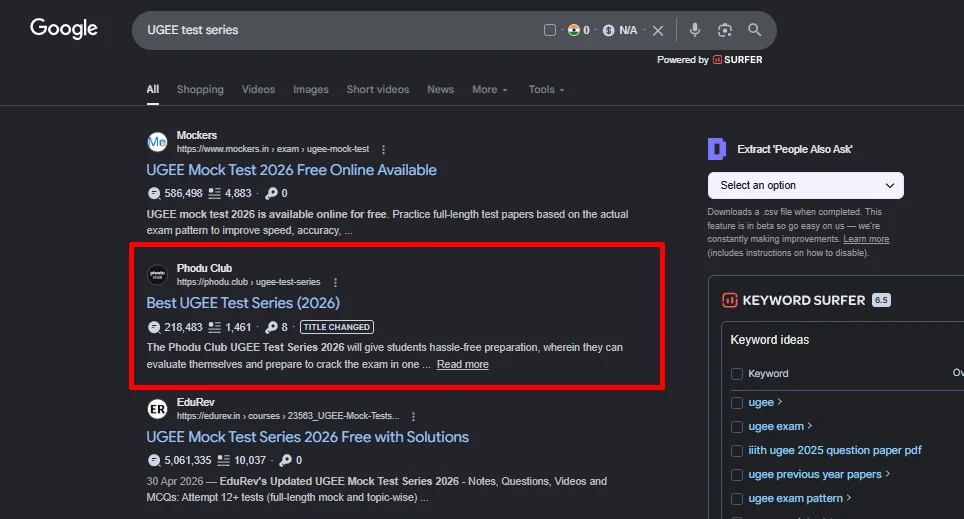Tick the Keyword header checkbox
The width and height of the screenshot is (964, 519).
pyautogui.click(x=737, y=374)
